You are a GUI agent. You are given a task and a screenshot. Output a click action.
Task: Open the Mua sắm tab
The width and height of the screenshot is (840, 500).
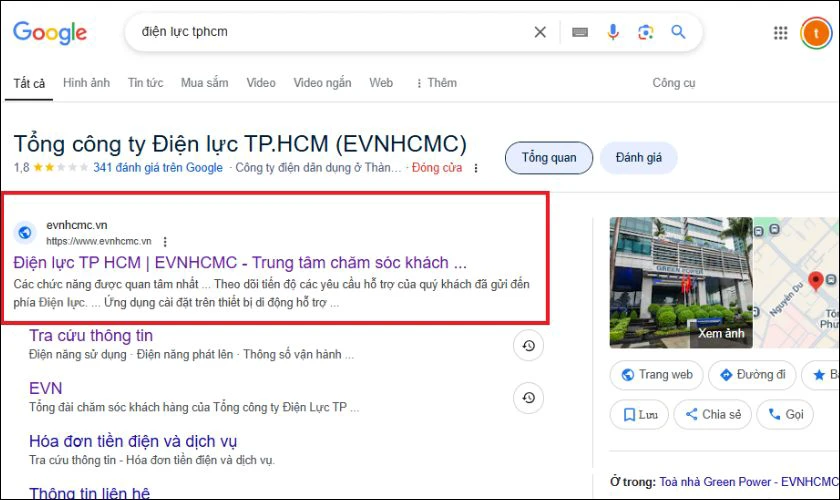tap(205, 83)
